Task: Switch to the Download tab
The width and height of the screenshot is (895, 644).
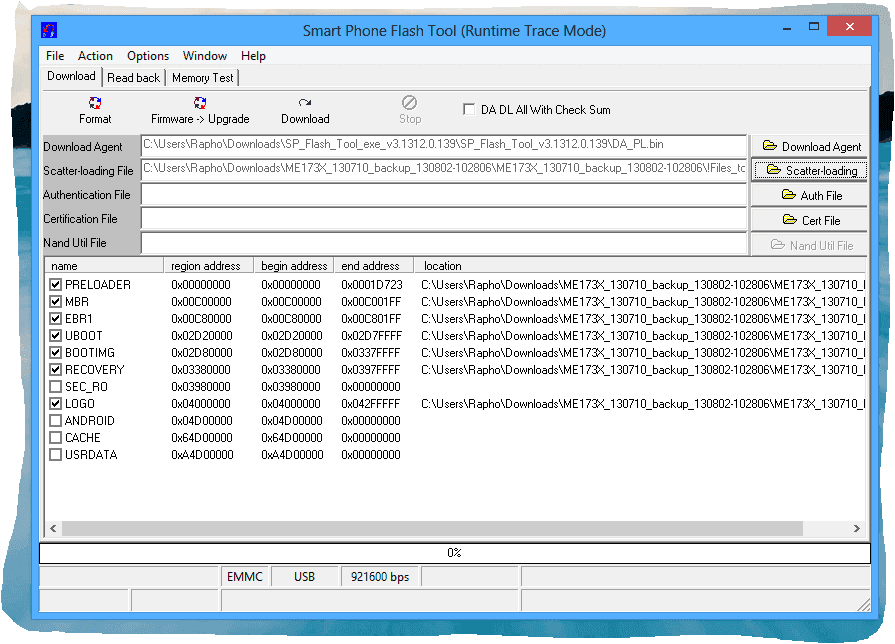Action: [x=71, y=77]
